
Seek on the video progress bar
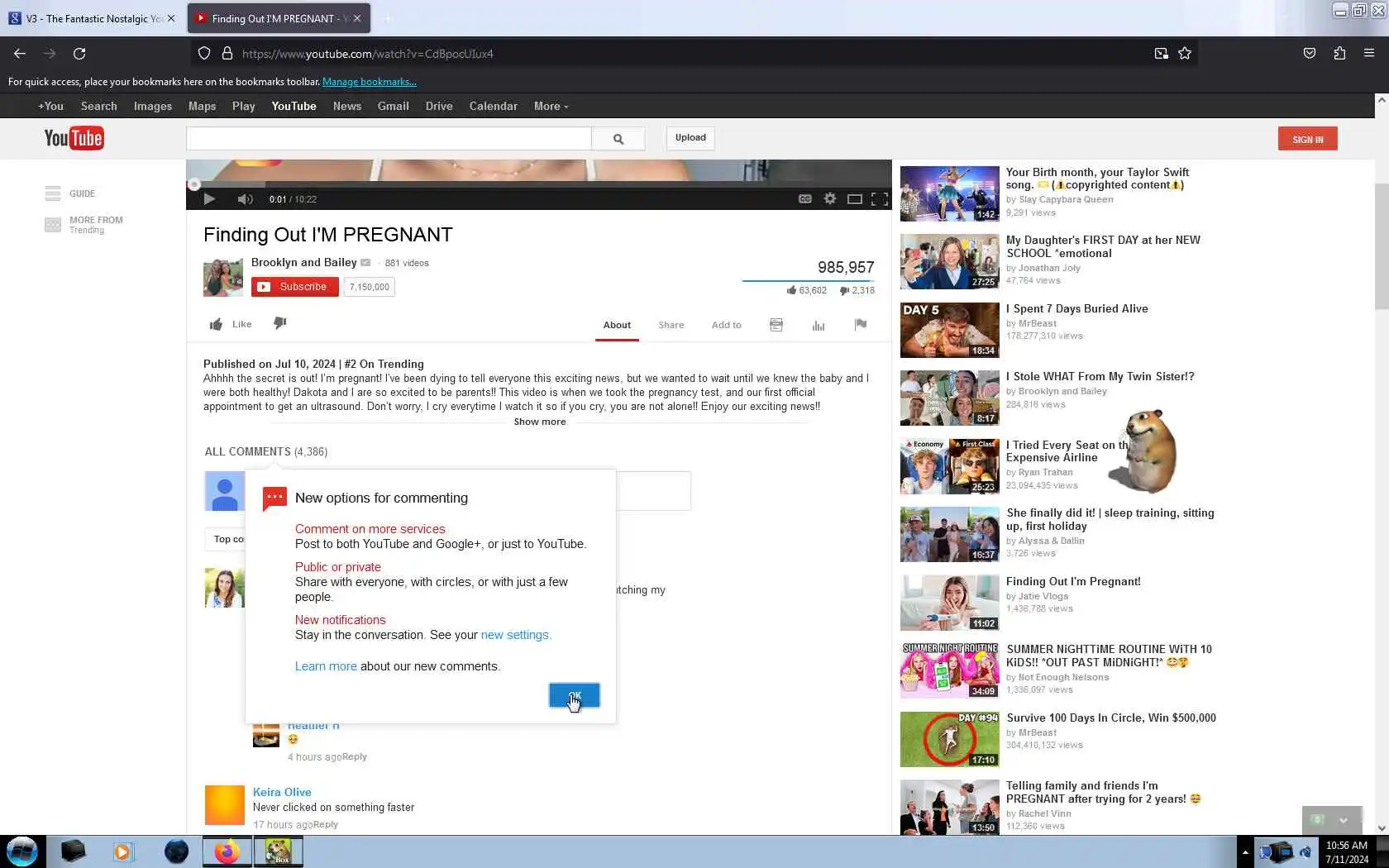tap(539, 184)
